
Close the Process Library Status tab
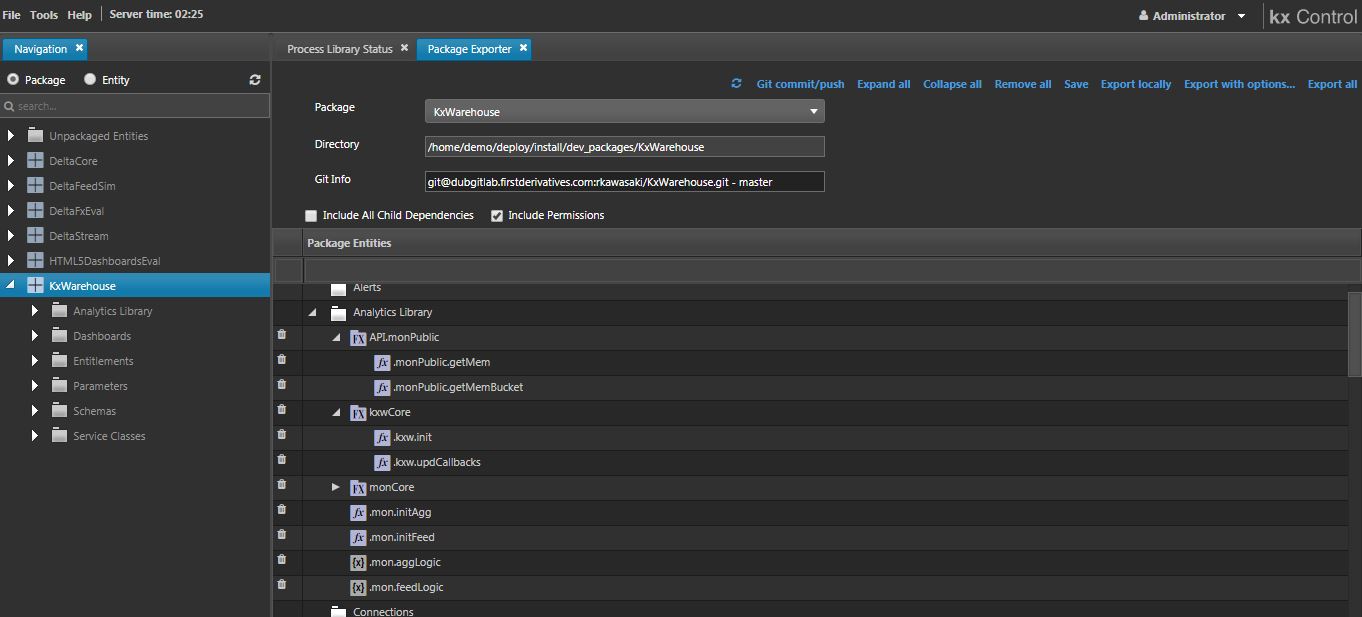click(404, 48)
